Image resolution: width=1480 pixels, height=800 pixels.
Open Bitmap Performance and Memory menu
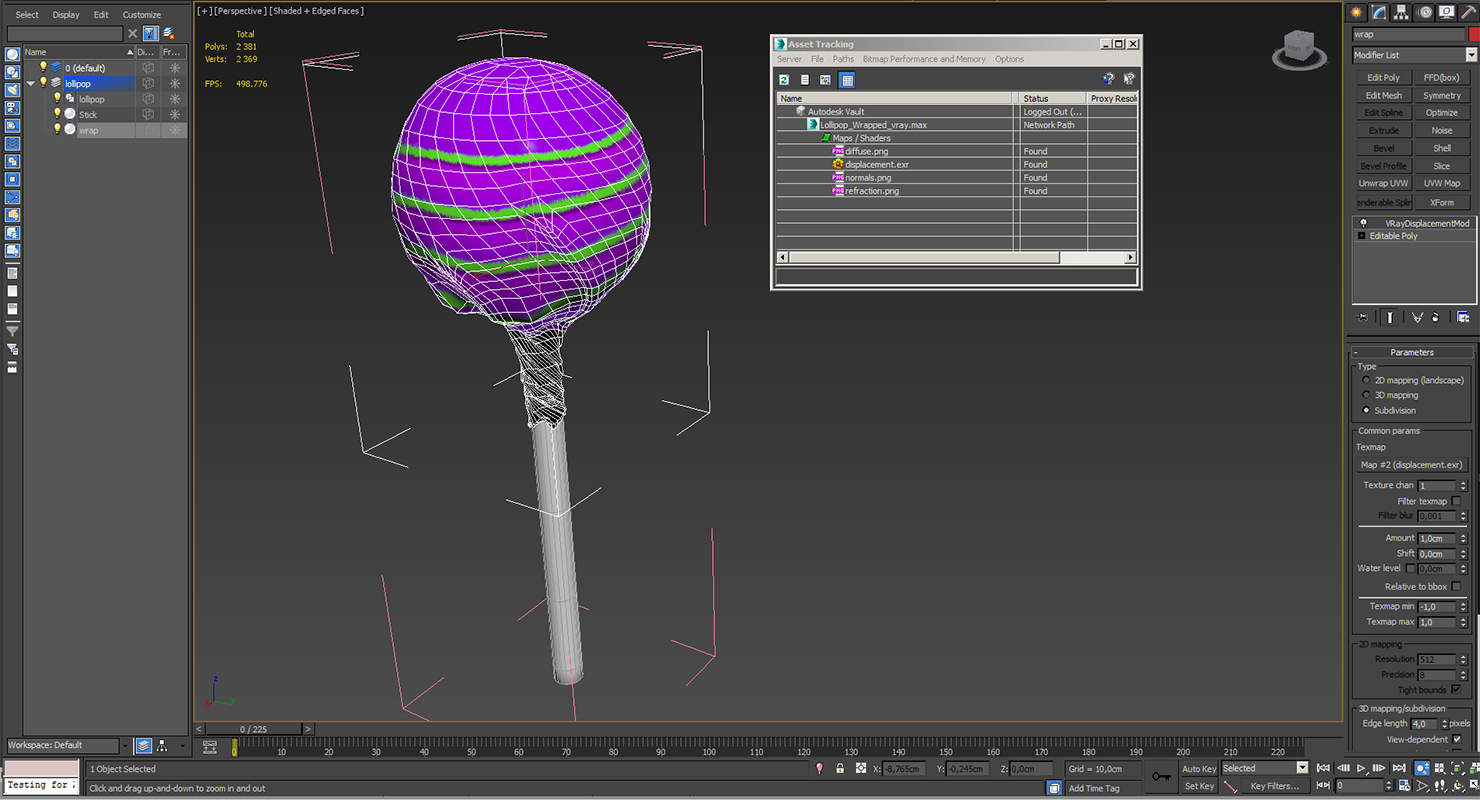click(924, 59)
